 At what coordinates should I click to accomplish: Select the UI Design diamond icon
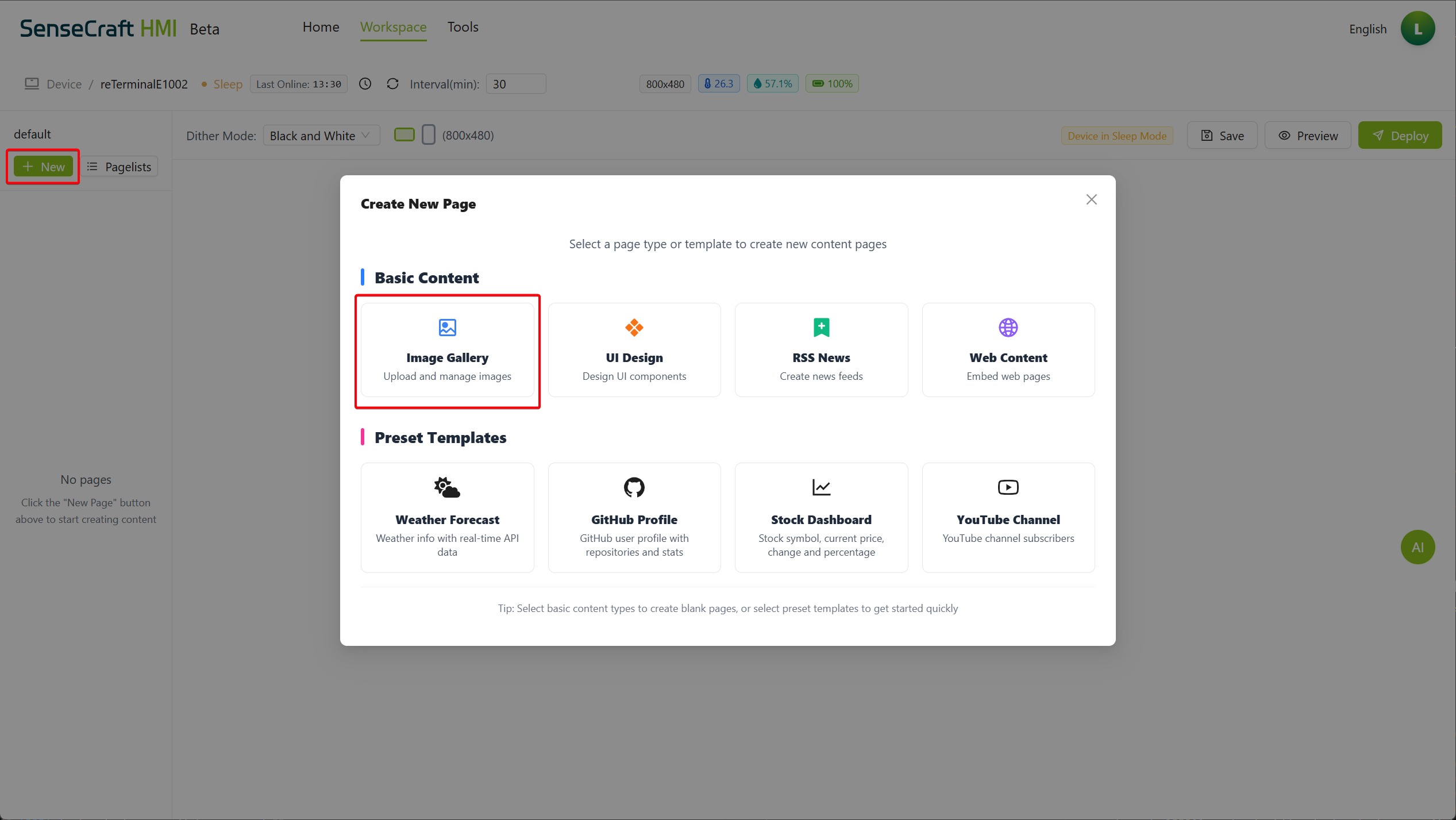[634, 328]
